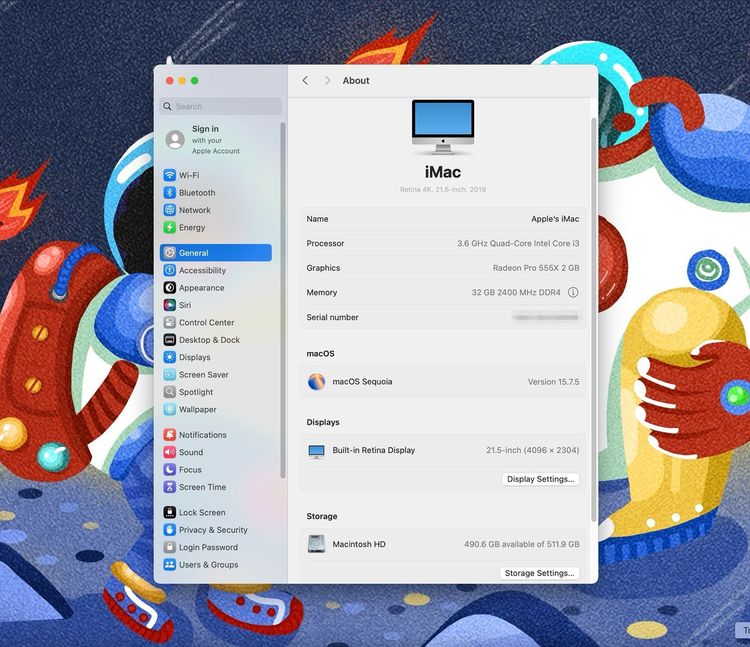Viewport: 750px width, 647px height.
Task: Open Accessibility icon in sidebar
Action: tap(169, 270)
